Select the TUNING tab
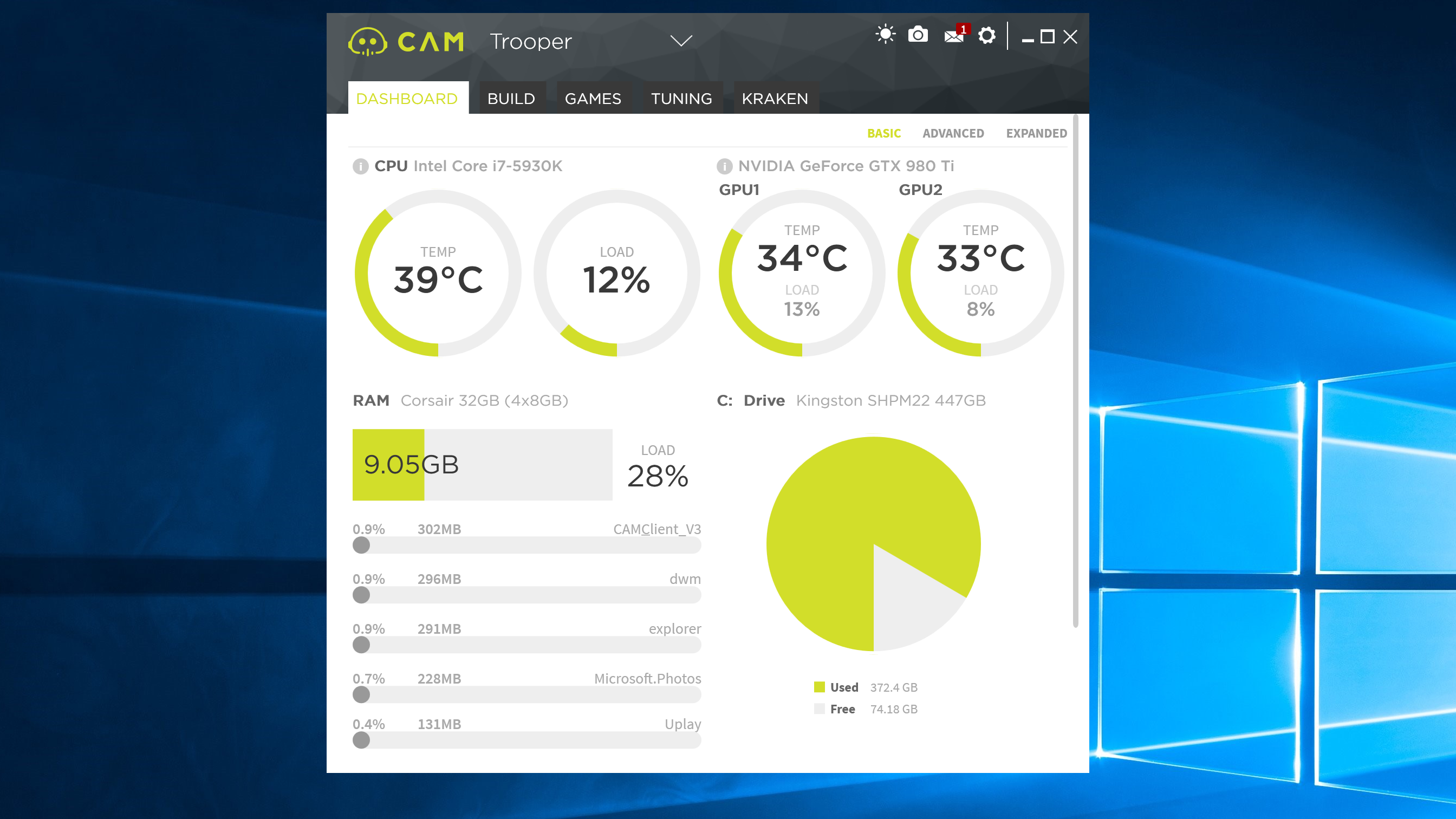Screen dimensions: 1456x819 click(680, 97)
